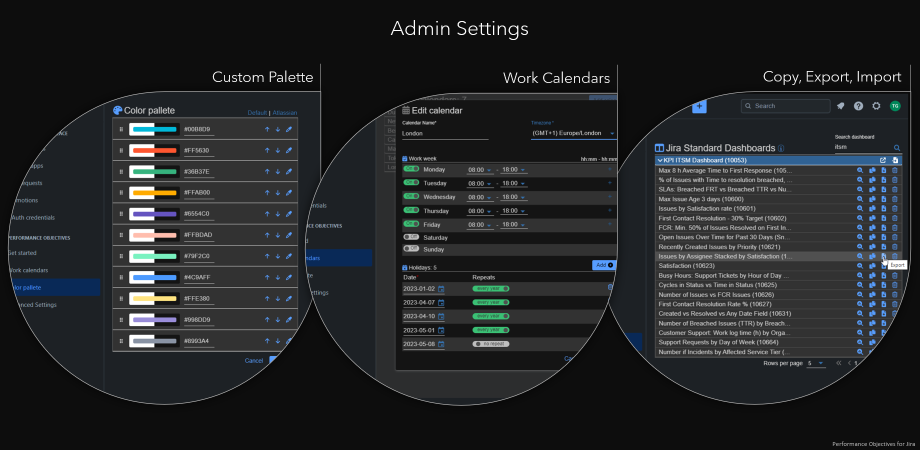This screenshot has width=920, height=450.
Task: Click the #00B8D9 color swatch
Action: coord(155,129)
